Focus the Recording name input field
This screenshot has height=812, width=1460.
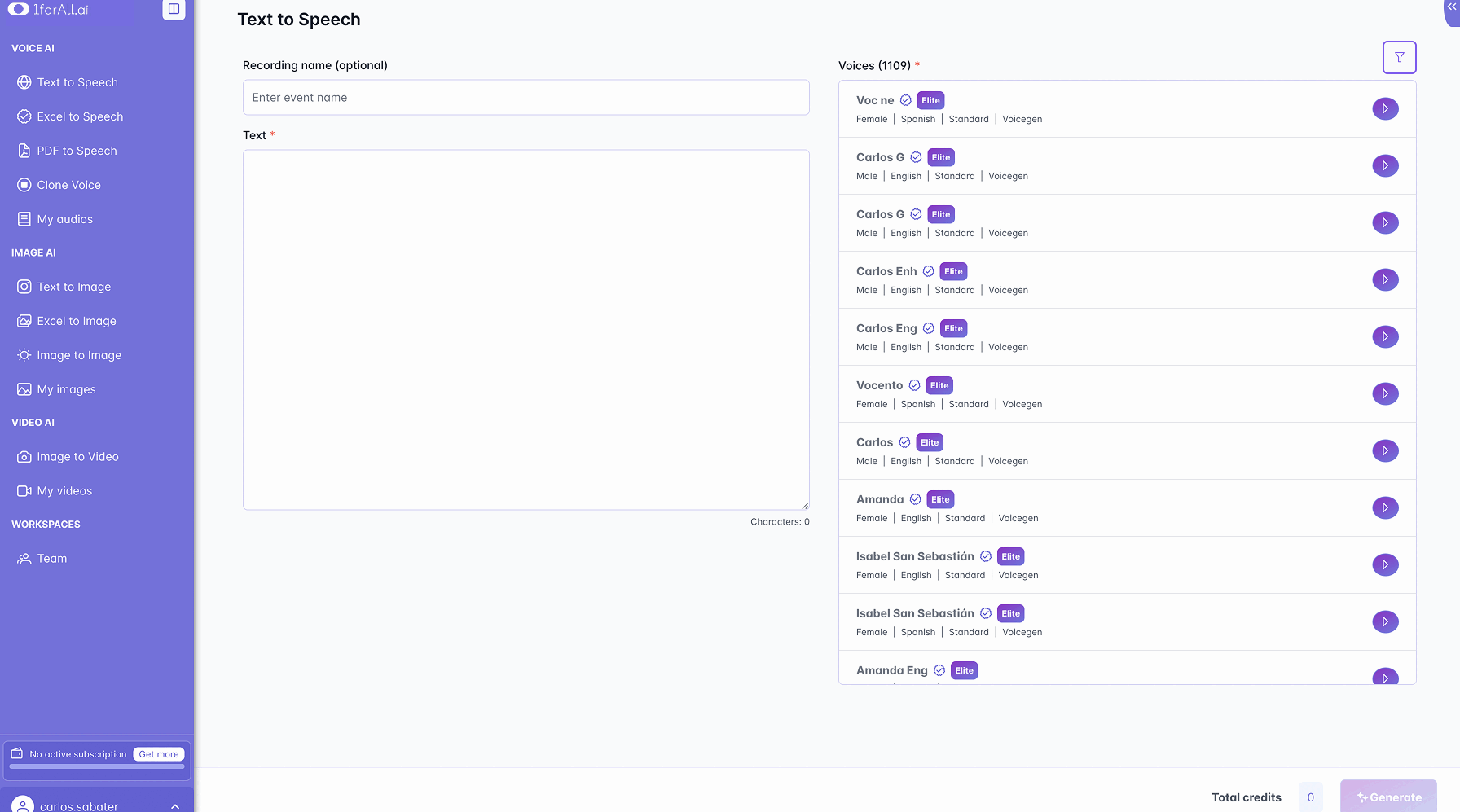526,98
